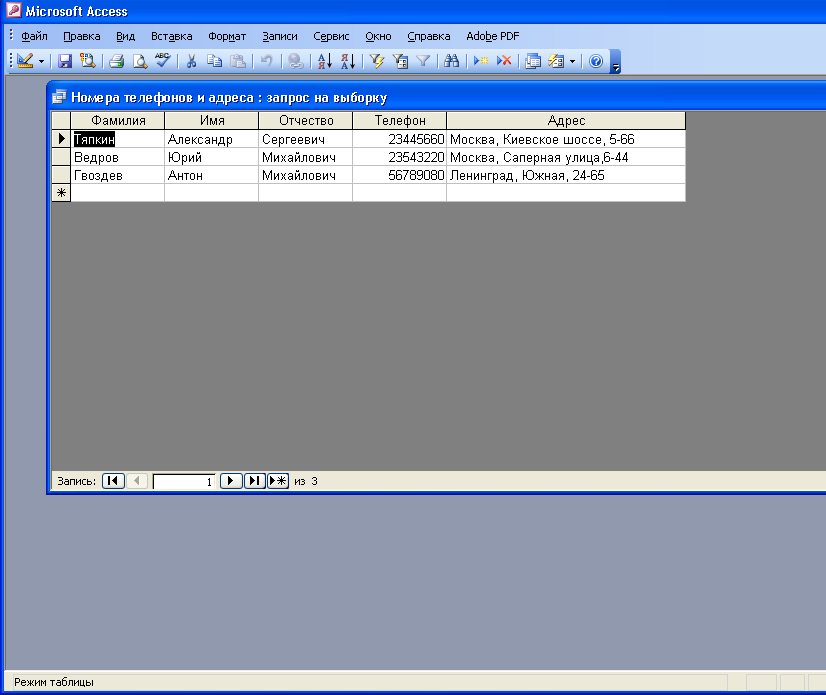
Task: Open the Записи menu
Action: tap(280, 36)
